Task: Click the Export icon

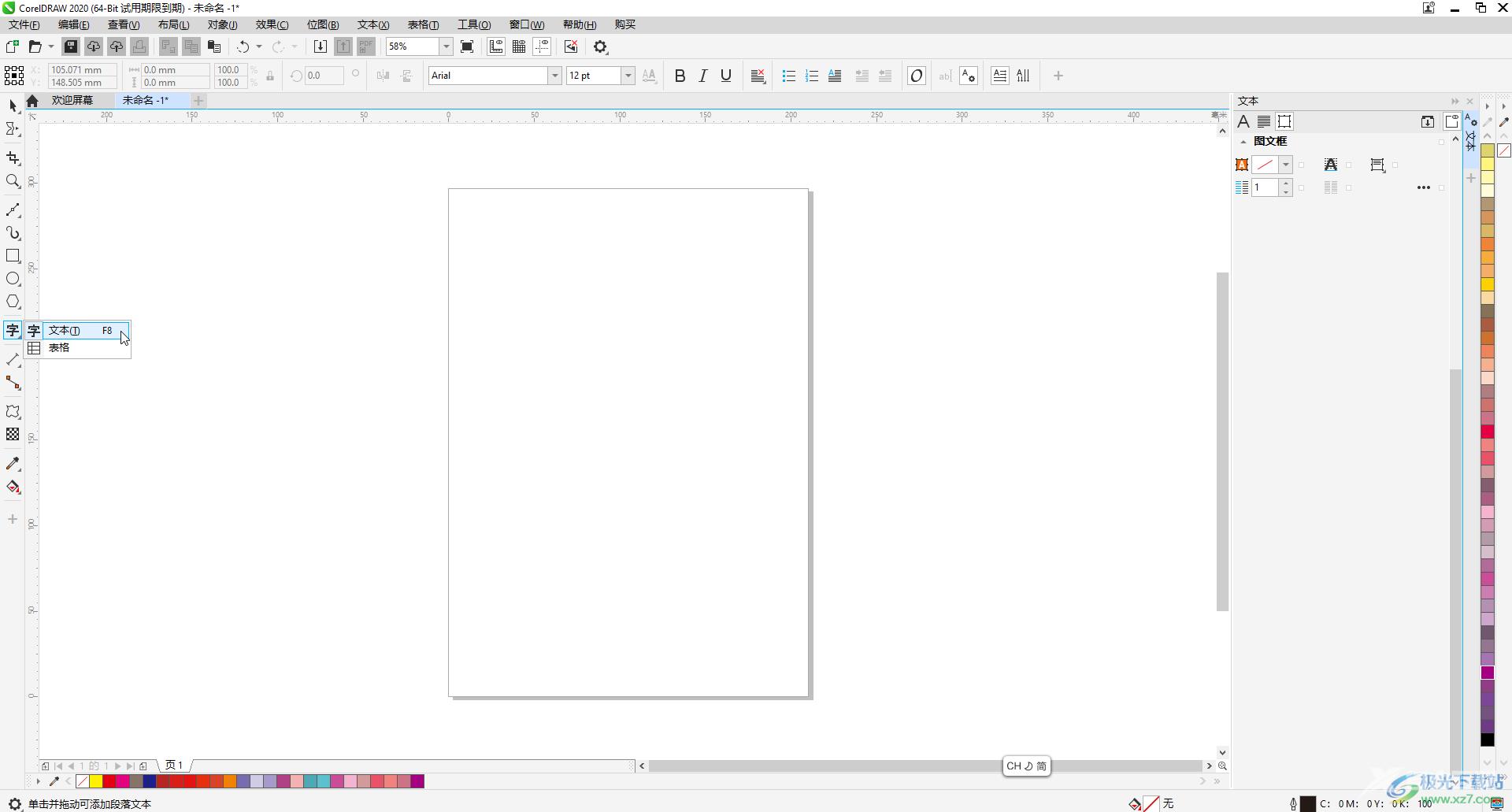Action: [343, 46]
